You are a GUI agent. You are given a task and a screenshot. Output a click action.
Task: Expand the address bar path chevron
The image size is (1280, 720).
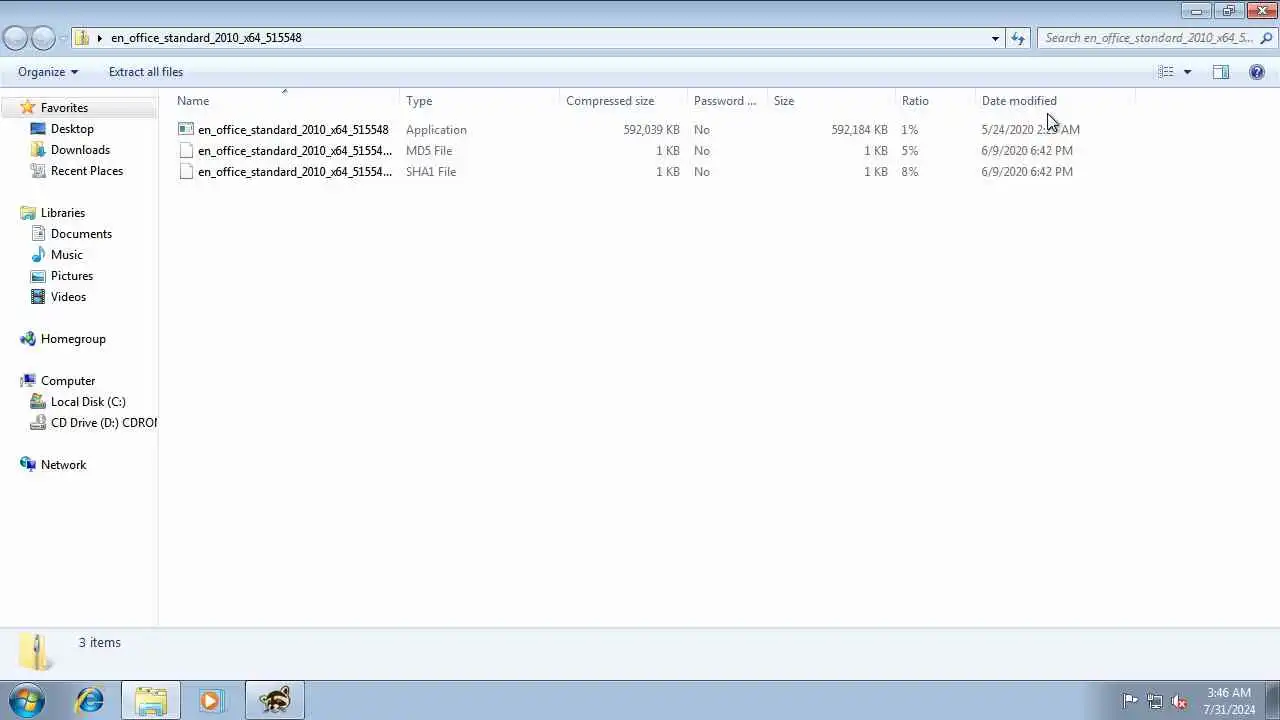[100, 38]
